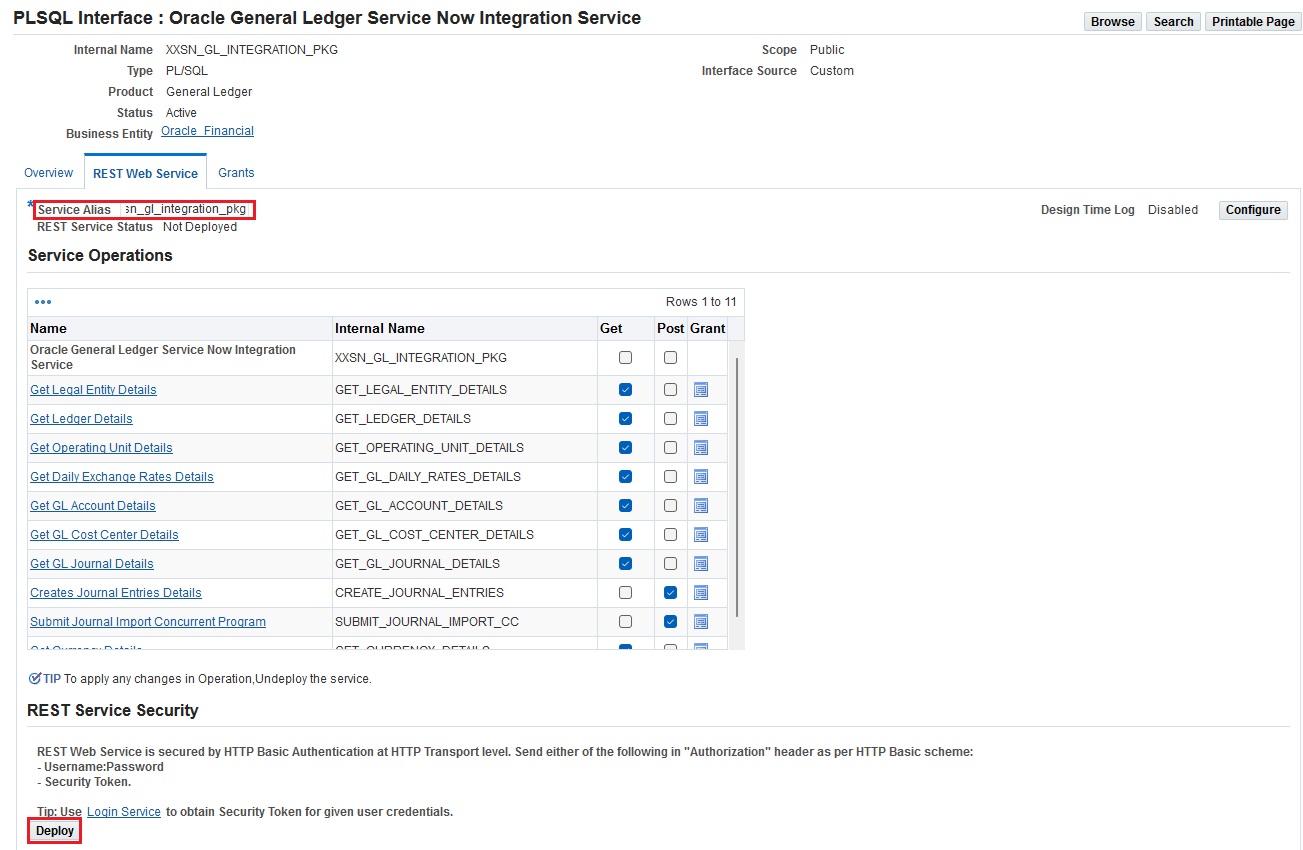Uncheck Post for CREATE_JOURNAL_ENTRIES

pyautogui.click(x=670, y=593)
